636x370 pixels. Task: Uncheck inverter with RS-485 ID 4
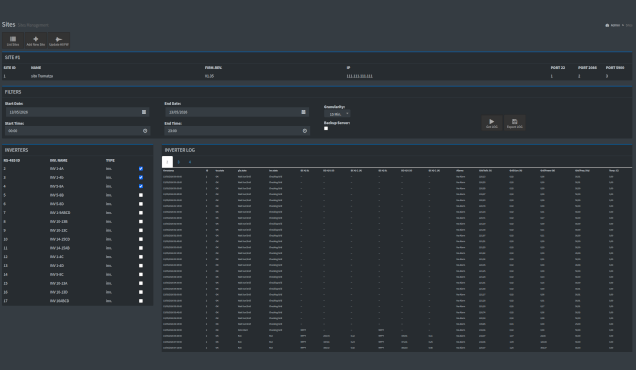(141, 186)
